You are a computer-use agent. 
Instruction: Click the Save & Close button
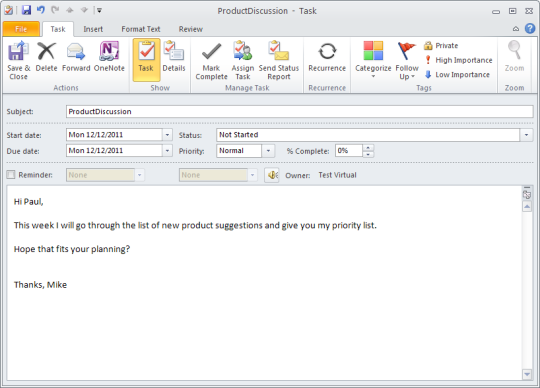[x=19, y=61]
